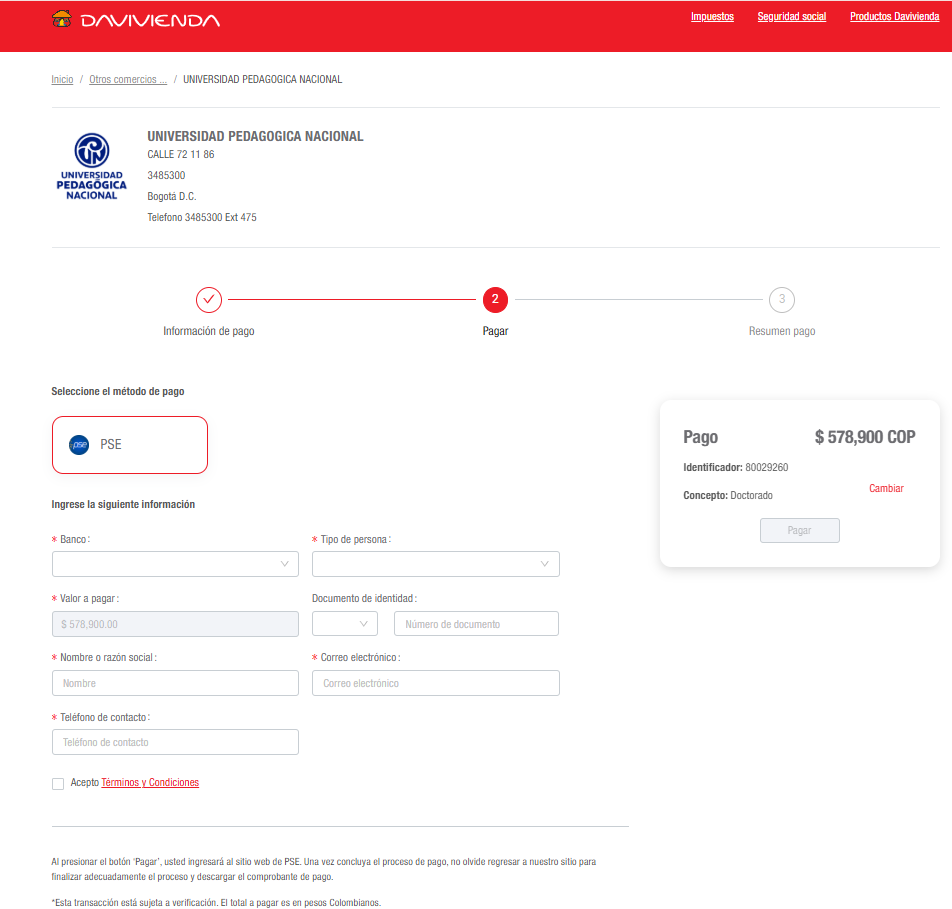Viewport: 952px width, 909px height.
Task: Click the Correo electrónico input field
Action: [435, 683]
